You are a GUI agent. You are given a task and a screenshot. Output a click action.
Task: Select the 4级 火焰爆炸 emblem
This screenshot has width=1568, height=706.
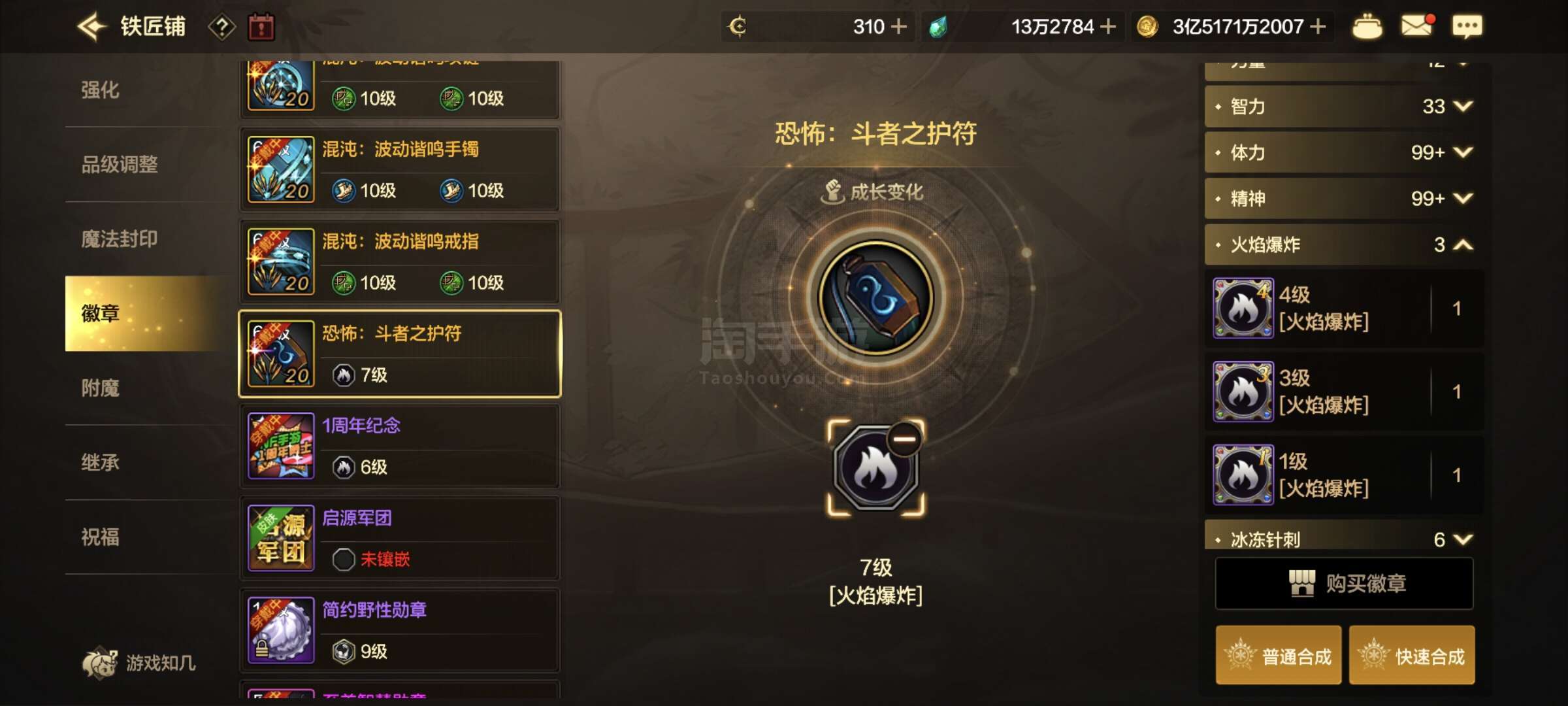pyautogui.click(x=1345, y=309)
